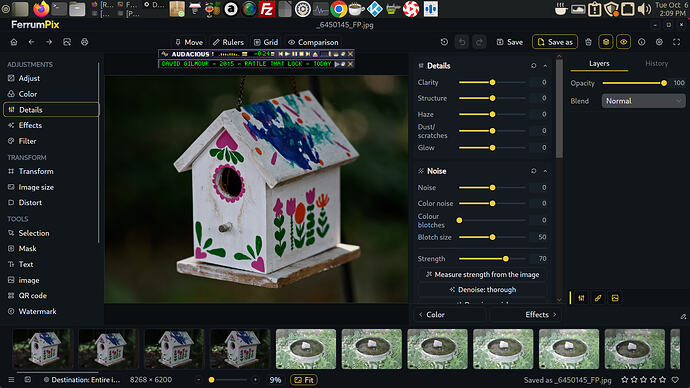The height and width of the screenshot is (388, 690).
Task: Open Destination: Entire image dropdown
Action: 82,380
